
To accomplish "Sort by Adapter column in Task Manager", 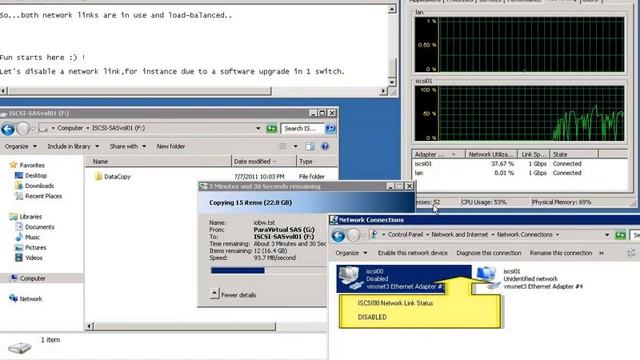I will click(x=438, y=154).
